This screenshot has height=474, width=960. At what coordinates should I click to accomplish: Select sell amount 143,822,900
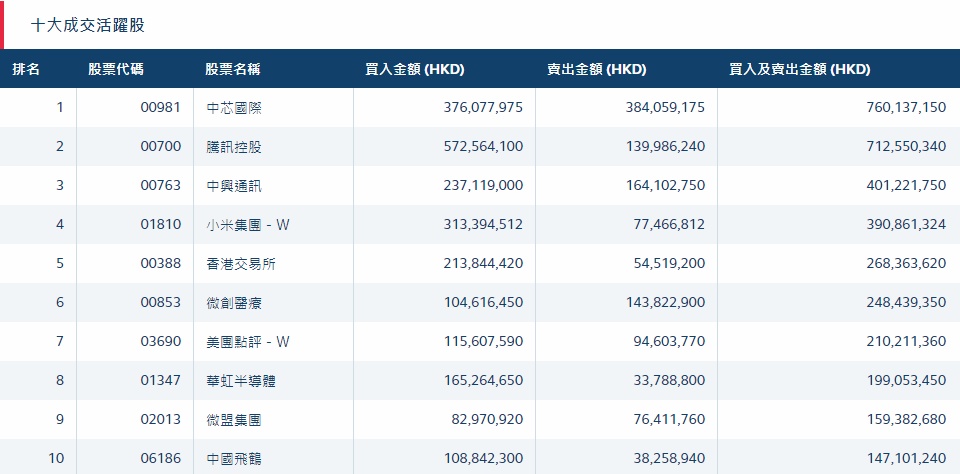(x=665, y=302)
